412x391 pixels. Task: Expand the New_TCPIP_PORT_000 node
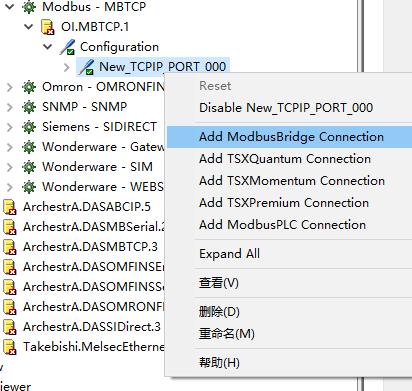tap(67, 67)
